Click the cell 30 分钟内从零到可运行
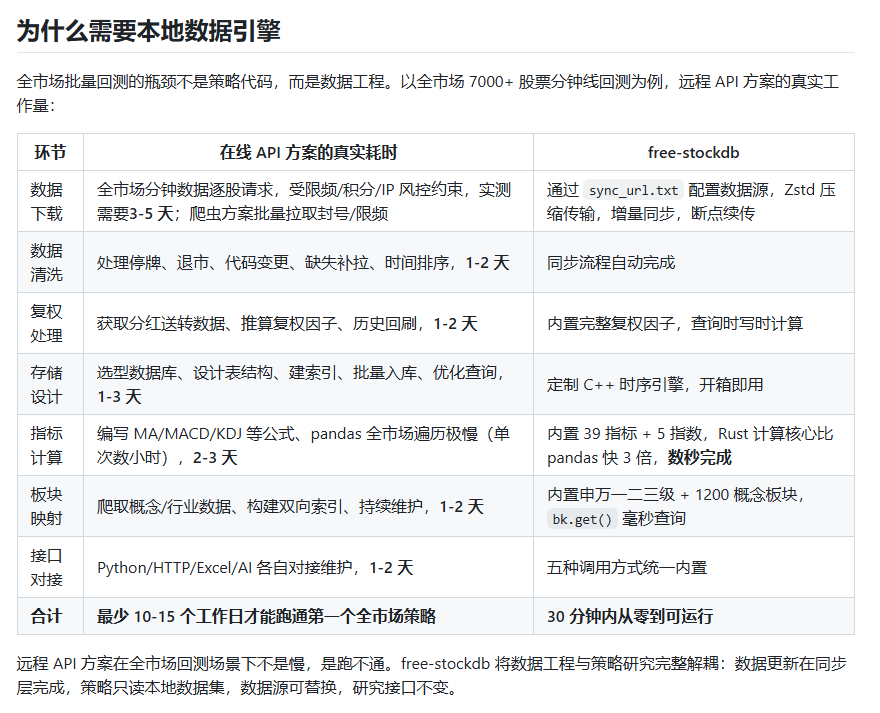880x713 pixels. coord(694,616)
